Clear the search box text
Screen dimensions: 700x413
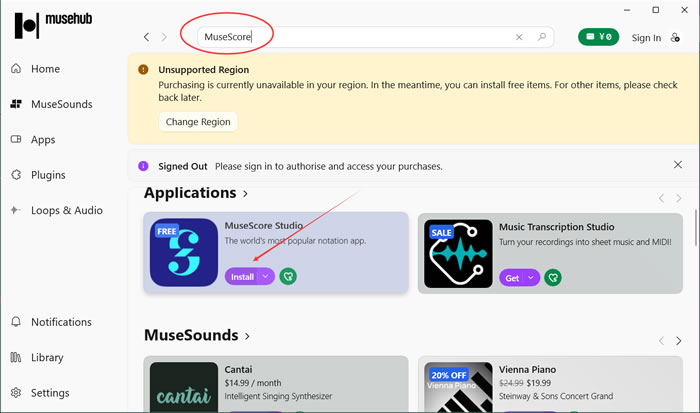519,37
